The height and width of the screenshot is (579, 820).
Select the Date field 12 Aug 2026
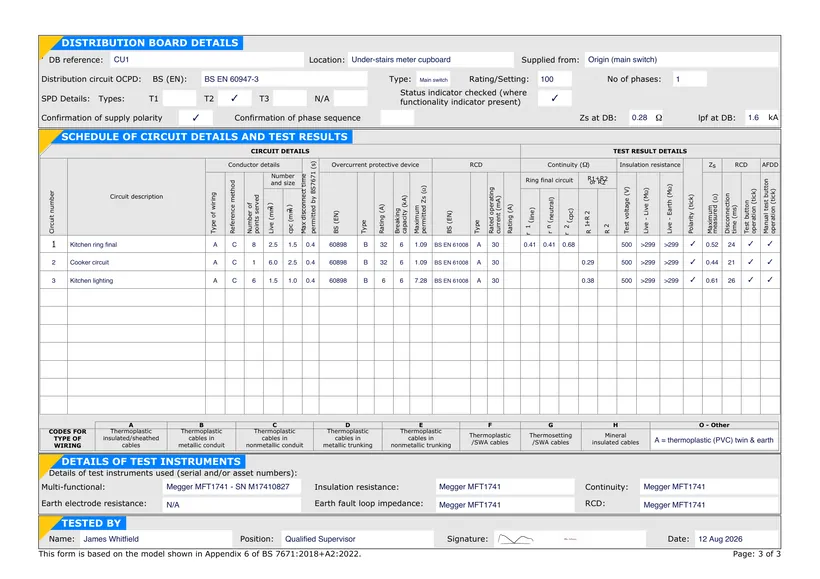click(736, 539)
